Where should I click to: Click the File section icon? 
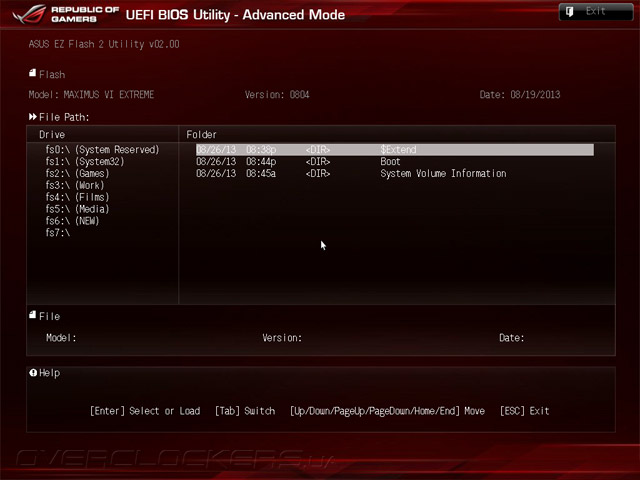[33, 315]
